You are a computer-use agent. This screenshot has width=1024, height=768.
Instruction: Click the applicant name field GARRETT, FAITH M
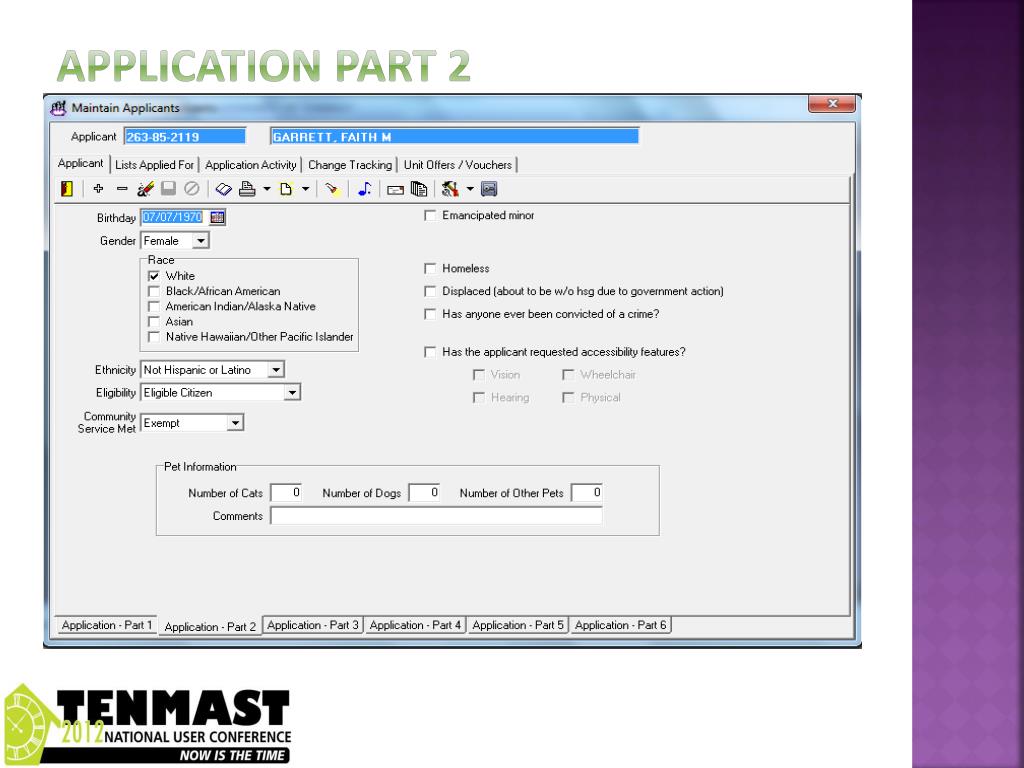(455, 136)
